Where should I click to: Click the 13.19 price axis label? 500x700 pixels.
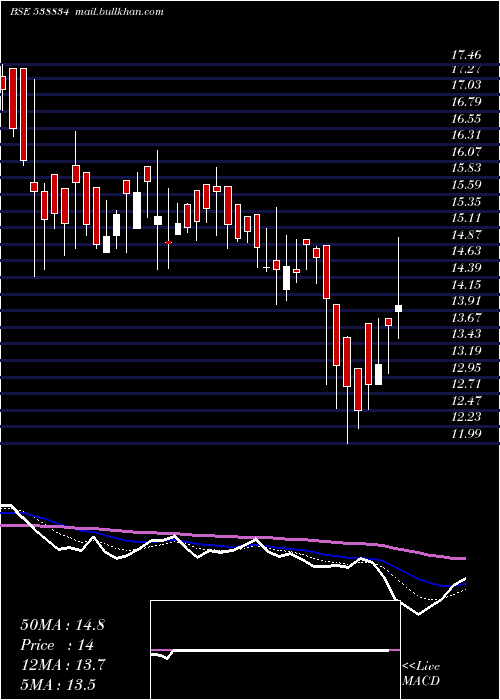click(x=466, y=351)
